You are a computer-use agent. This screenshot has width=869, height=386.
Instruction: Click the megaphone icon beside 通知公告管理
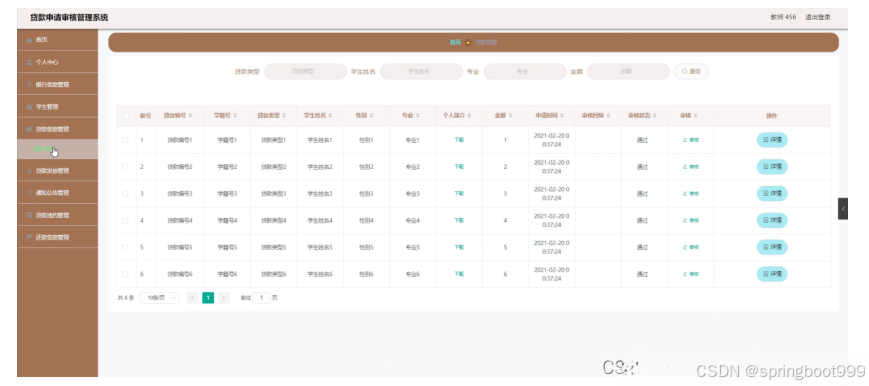tap(29, 193)
